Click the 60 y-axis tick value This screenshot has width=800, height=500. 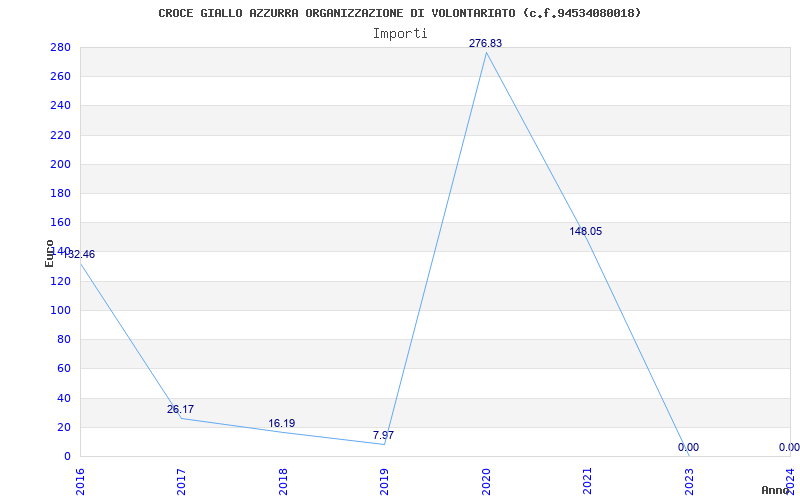(64, 368)
